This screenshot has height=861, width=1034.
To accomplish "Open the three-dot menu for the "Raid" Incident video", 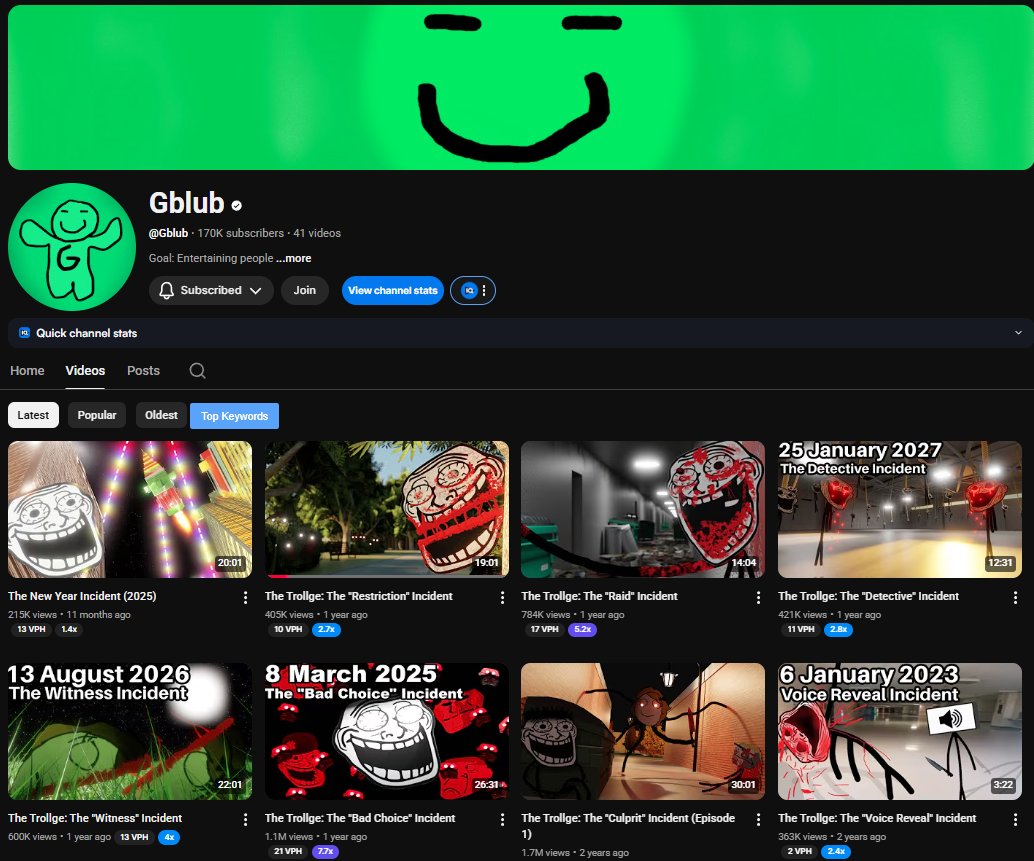I will [x=758, y=597].
